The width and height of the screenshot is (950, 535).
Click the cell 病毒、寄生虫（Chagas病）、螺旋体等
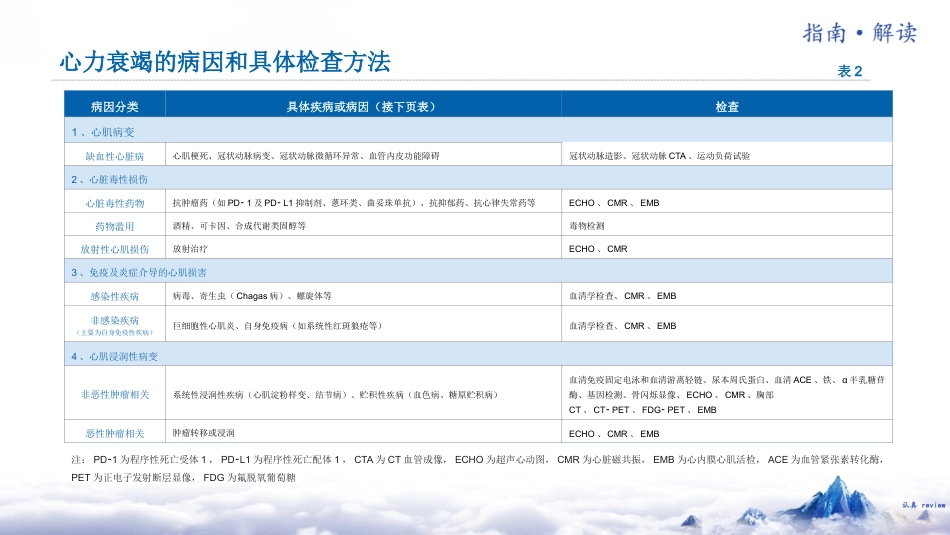363,296
